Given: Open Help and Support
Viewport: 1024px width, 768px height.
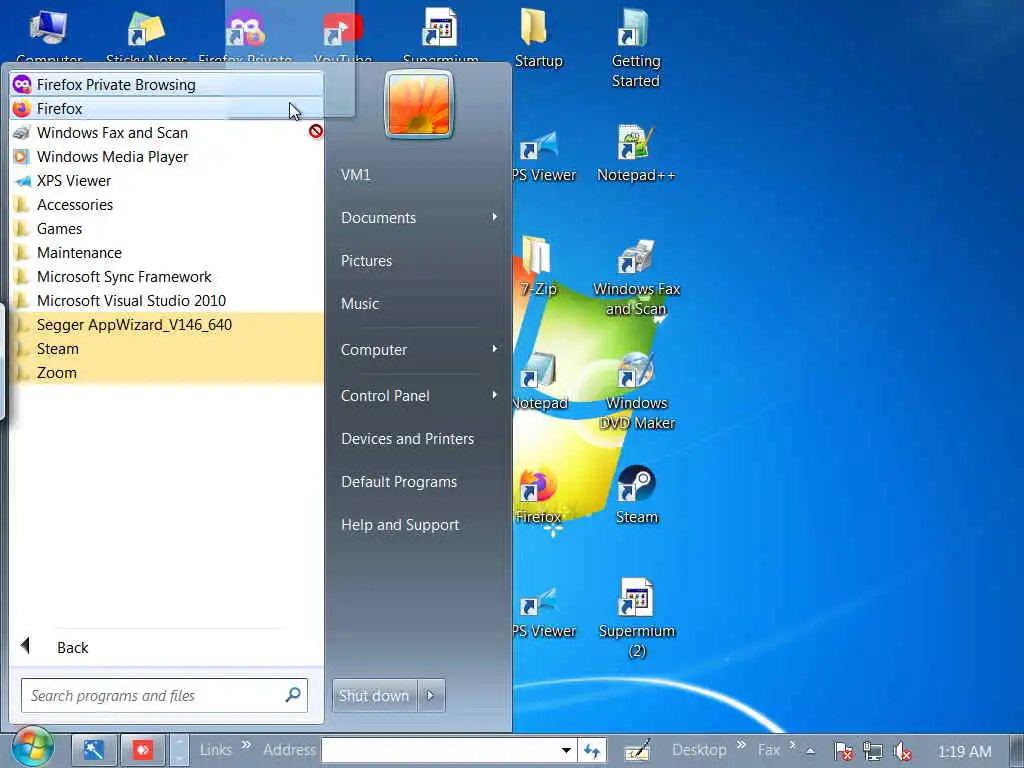Looking at the screenshot, I should click(400, 525).
